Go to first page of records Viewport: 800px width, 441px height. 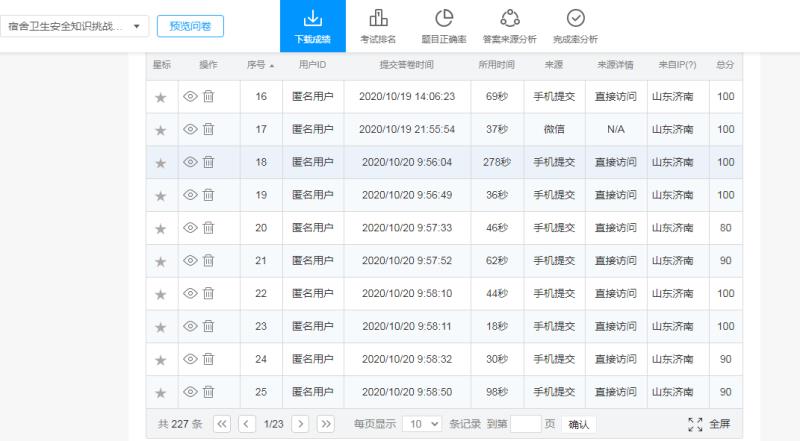coord(222,424)
